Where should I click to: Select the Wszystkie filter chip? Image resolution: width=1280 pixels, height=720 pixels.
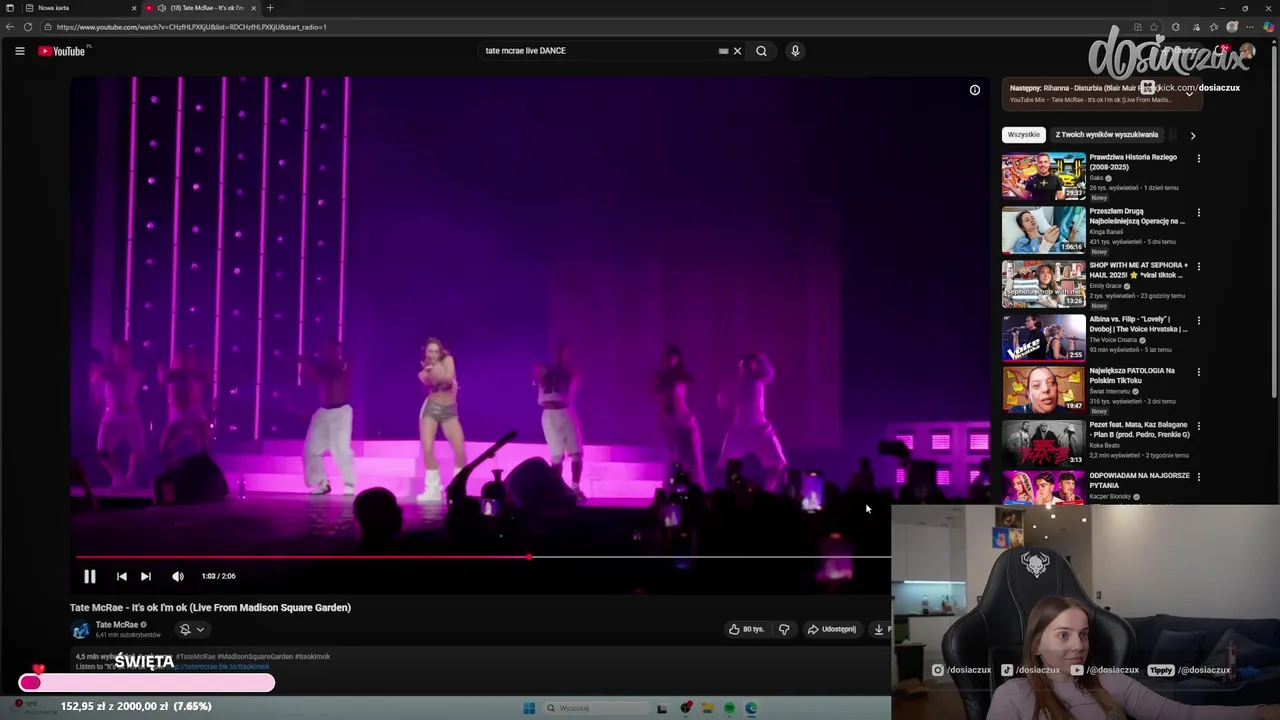click(1023, 134)
